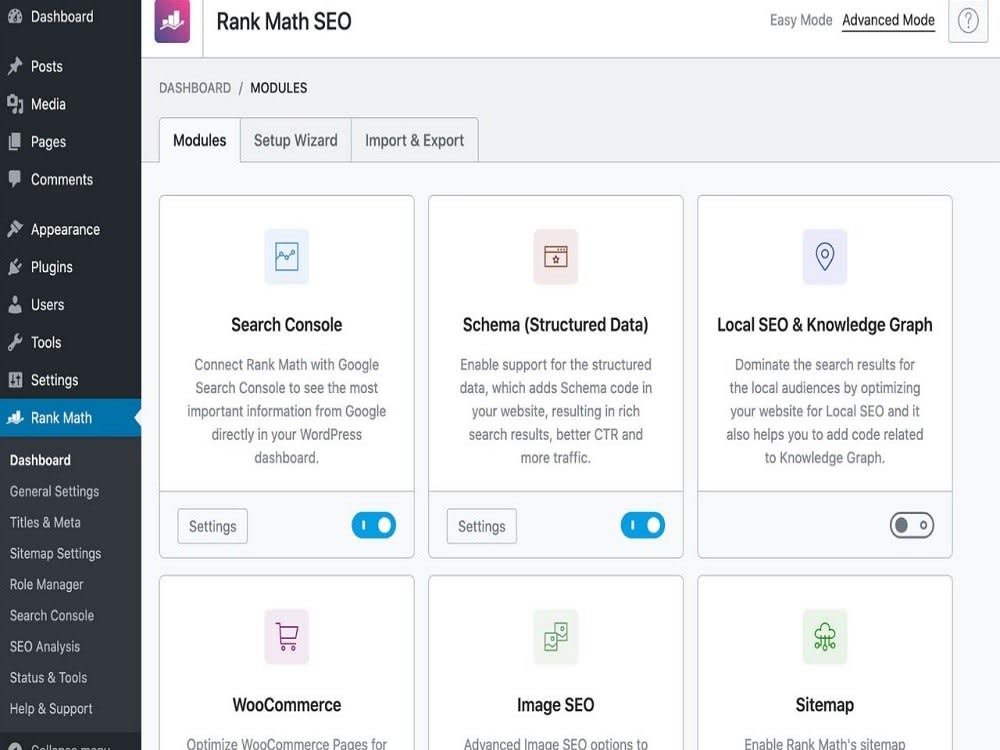Open General Settings submenu item

tap(54, 491)
